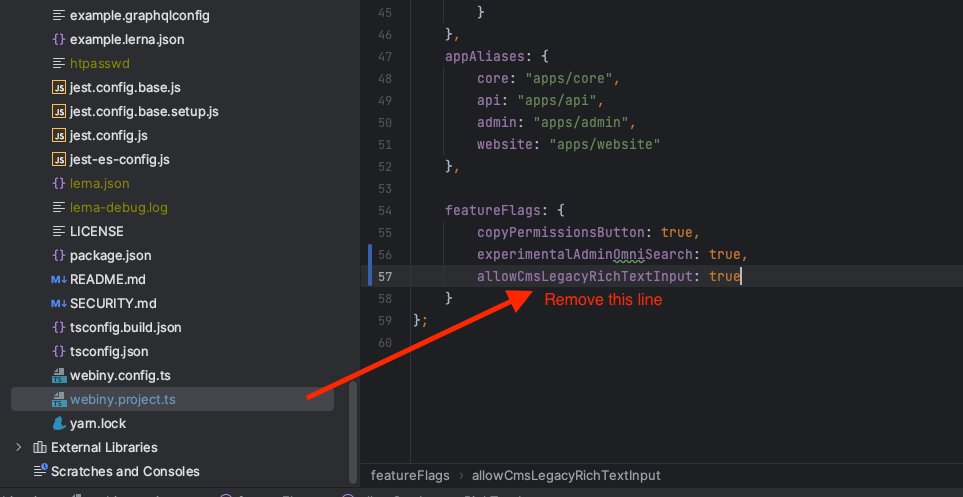The width and height of the screenshot is (963, 497).
Task: Click the project panel vertical scrollbar
Action: pos(352,430)
